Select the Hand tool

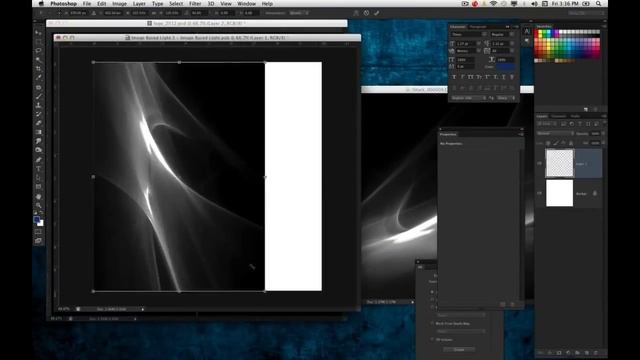(x=38, y=196)
